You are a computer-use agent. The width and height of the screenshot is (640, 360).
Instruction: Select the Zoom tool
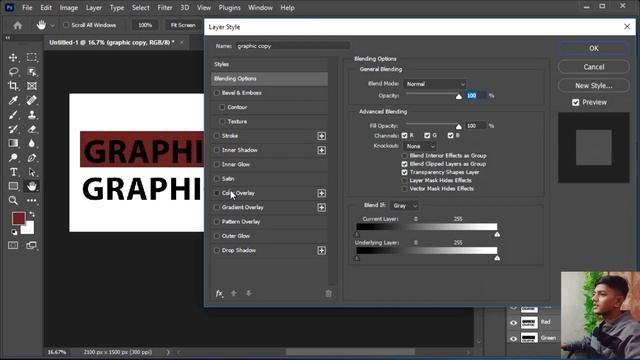(13, 200)
